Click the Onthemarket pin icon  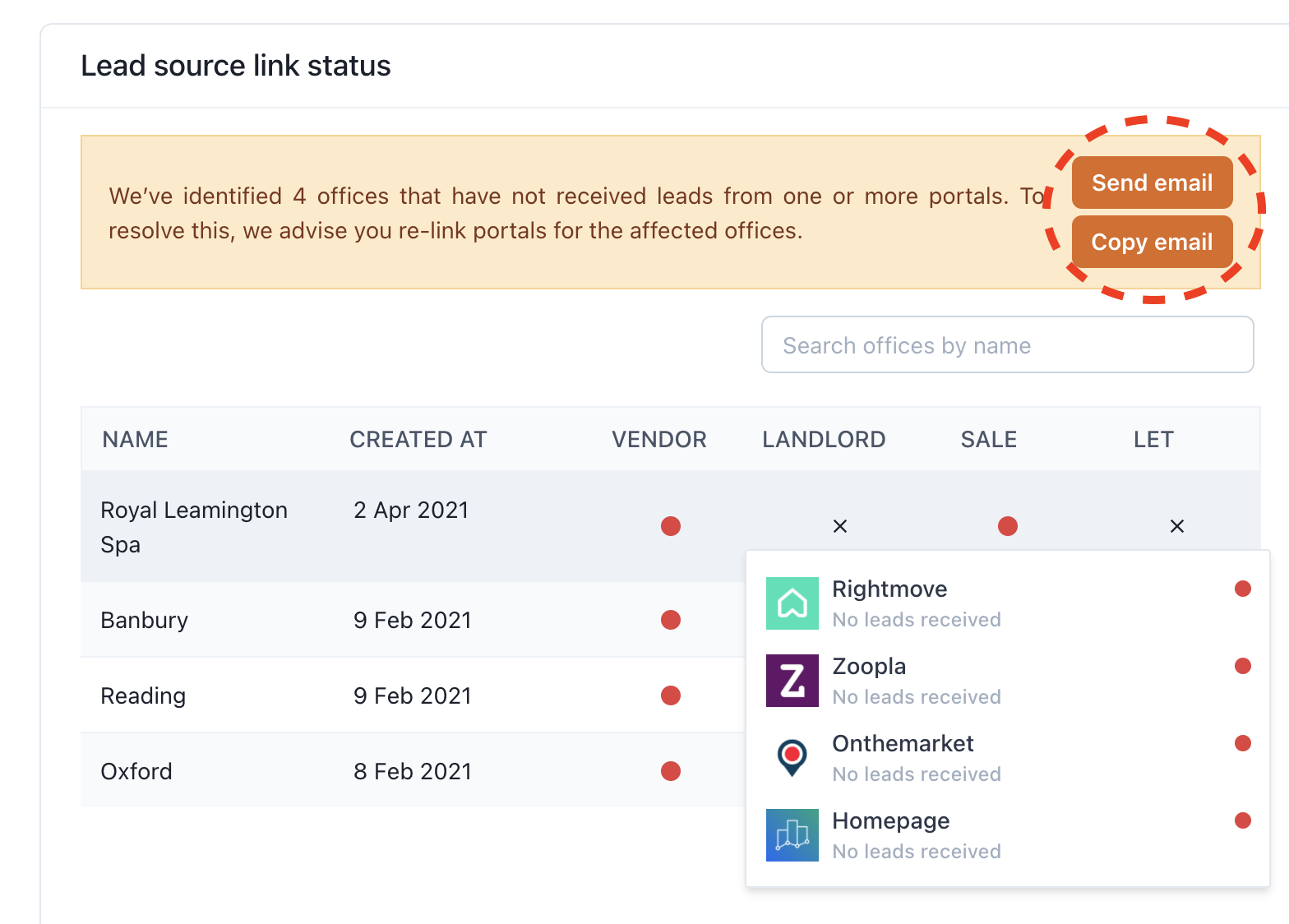(x=792, y=757)
